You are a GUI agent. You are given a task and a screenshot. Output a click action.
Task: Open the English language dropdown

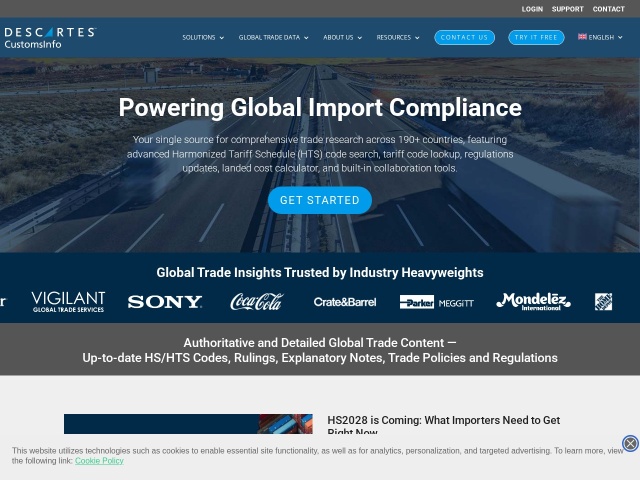[600, 37]
